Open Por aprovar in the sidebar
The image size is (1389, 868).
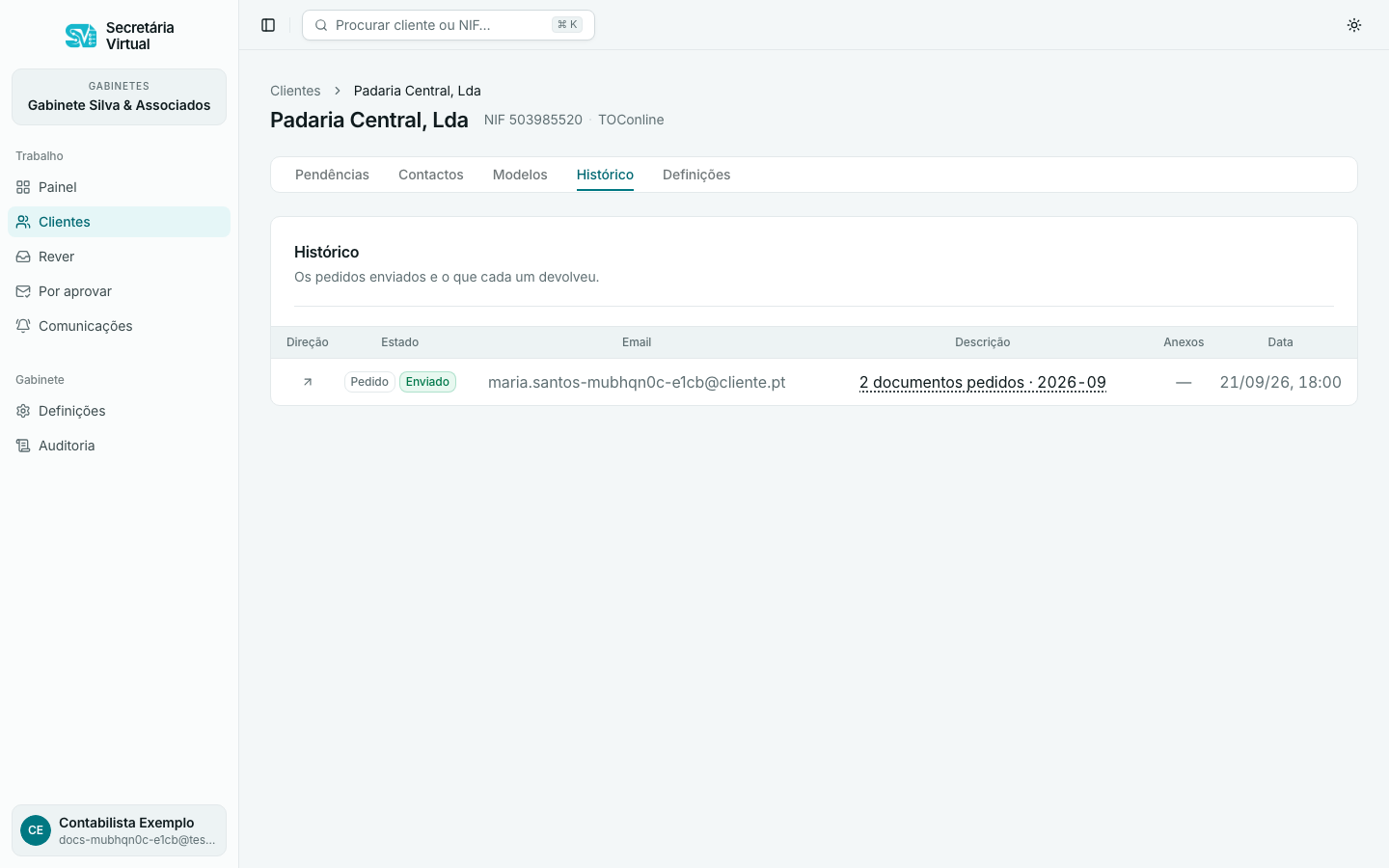(119, 291)
